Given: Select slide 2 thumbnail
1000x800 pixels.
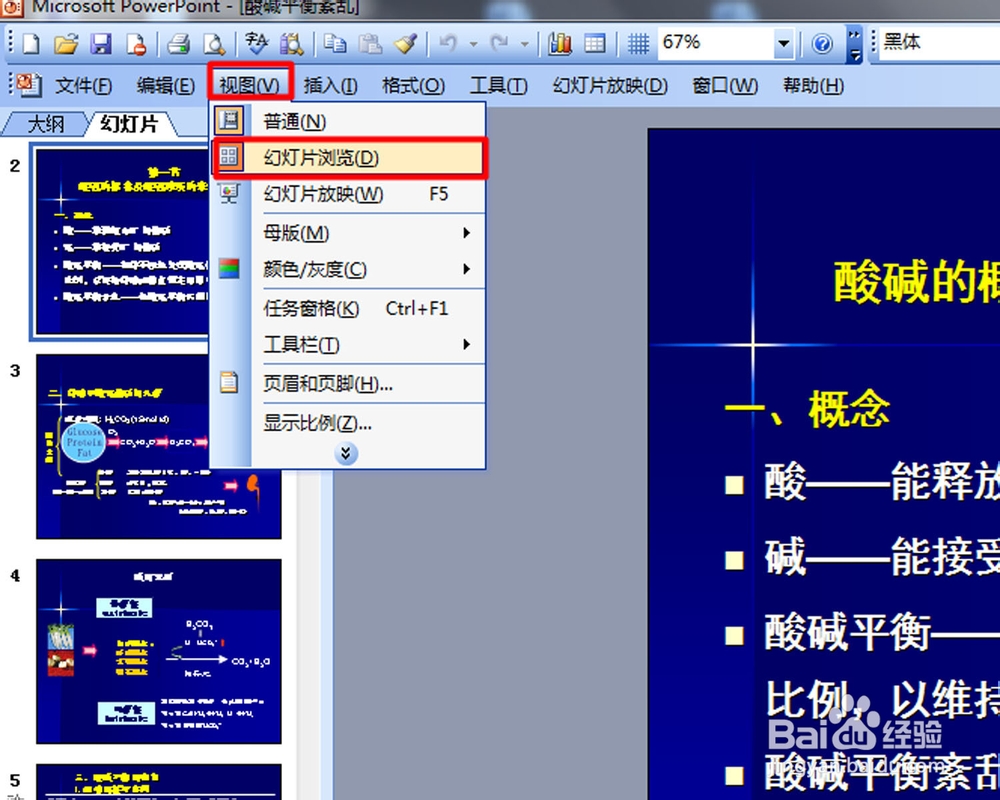Looking at the screenshot, I should tap(121, 242).
